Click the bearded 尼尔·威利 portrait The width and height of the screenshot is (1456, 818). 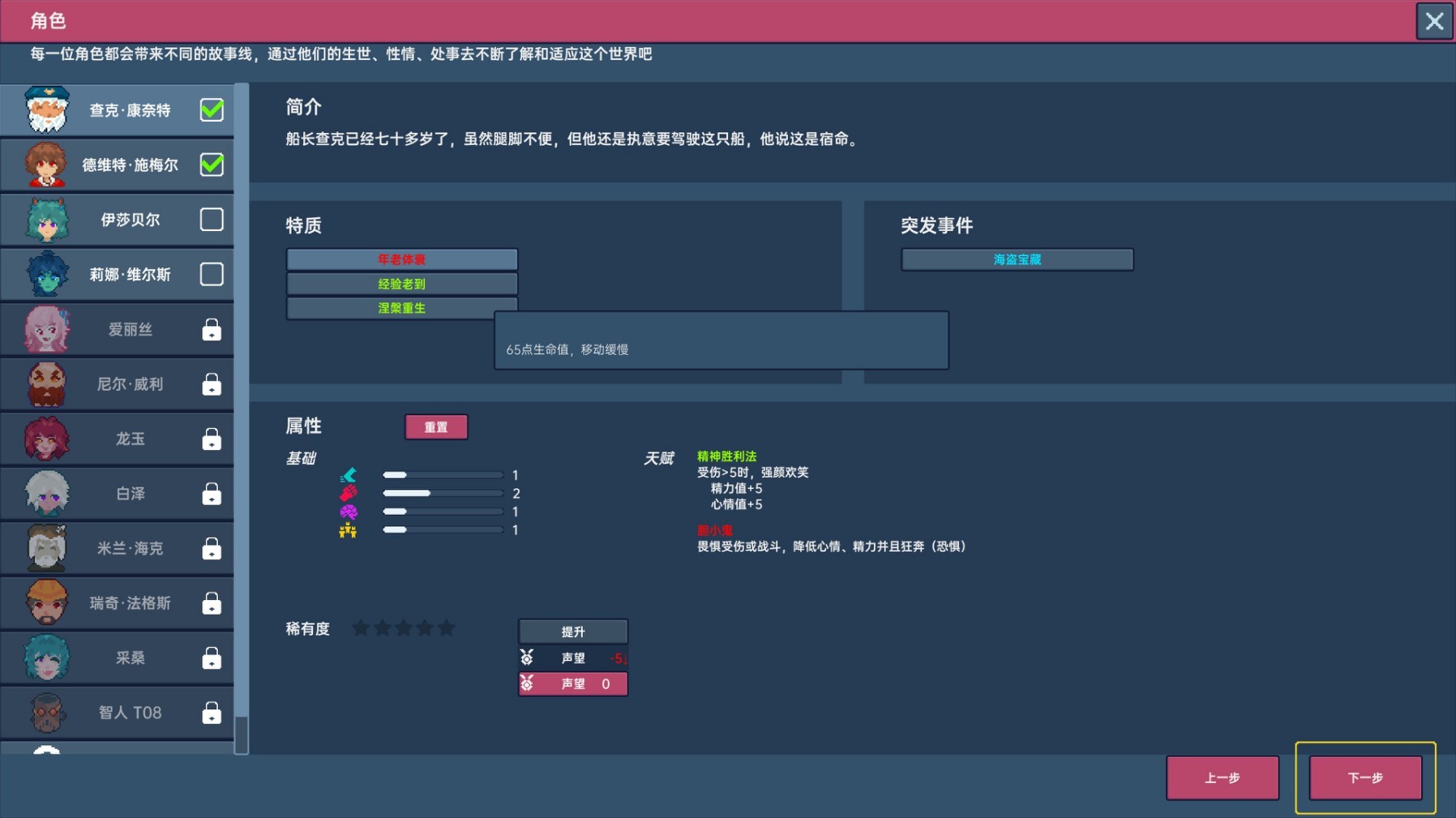click(46, 384)
